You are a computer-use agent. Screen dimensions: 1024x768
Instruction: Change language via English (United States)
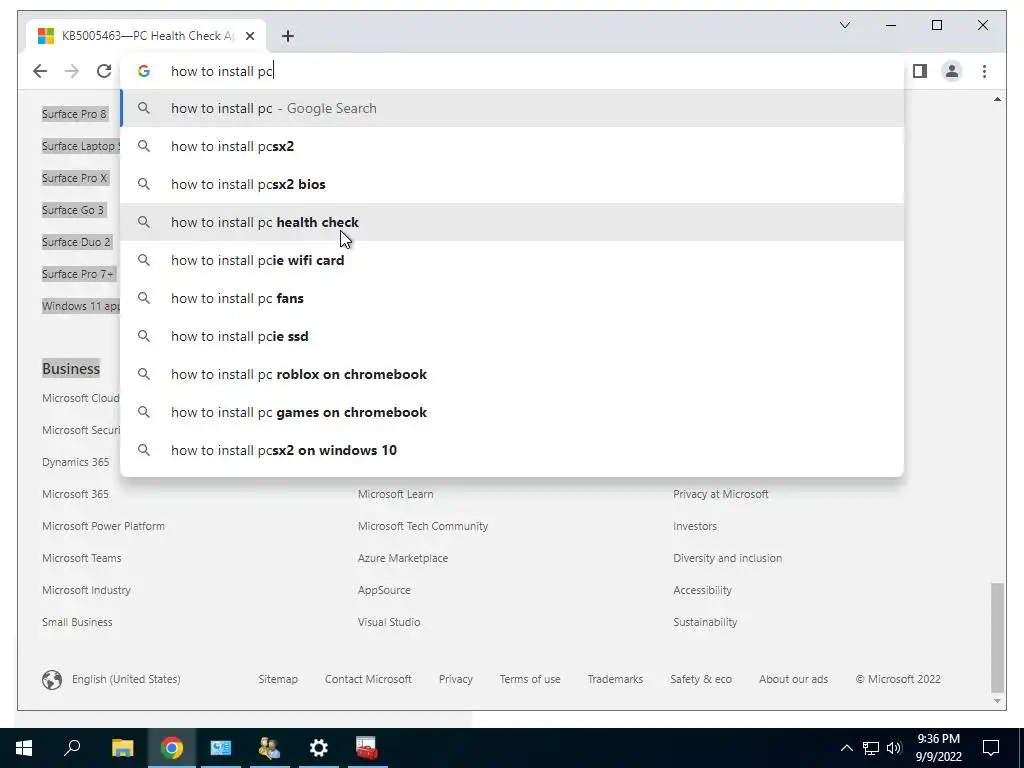coord(112,679)
